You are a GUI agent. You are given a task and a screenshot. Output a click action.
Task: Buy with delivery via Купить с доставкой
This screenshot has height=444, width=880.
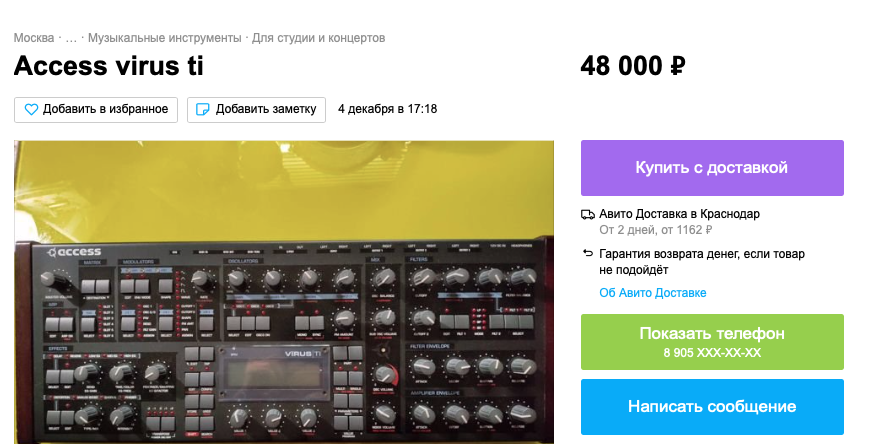point(712,168)
